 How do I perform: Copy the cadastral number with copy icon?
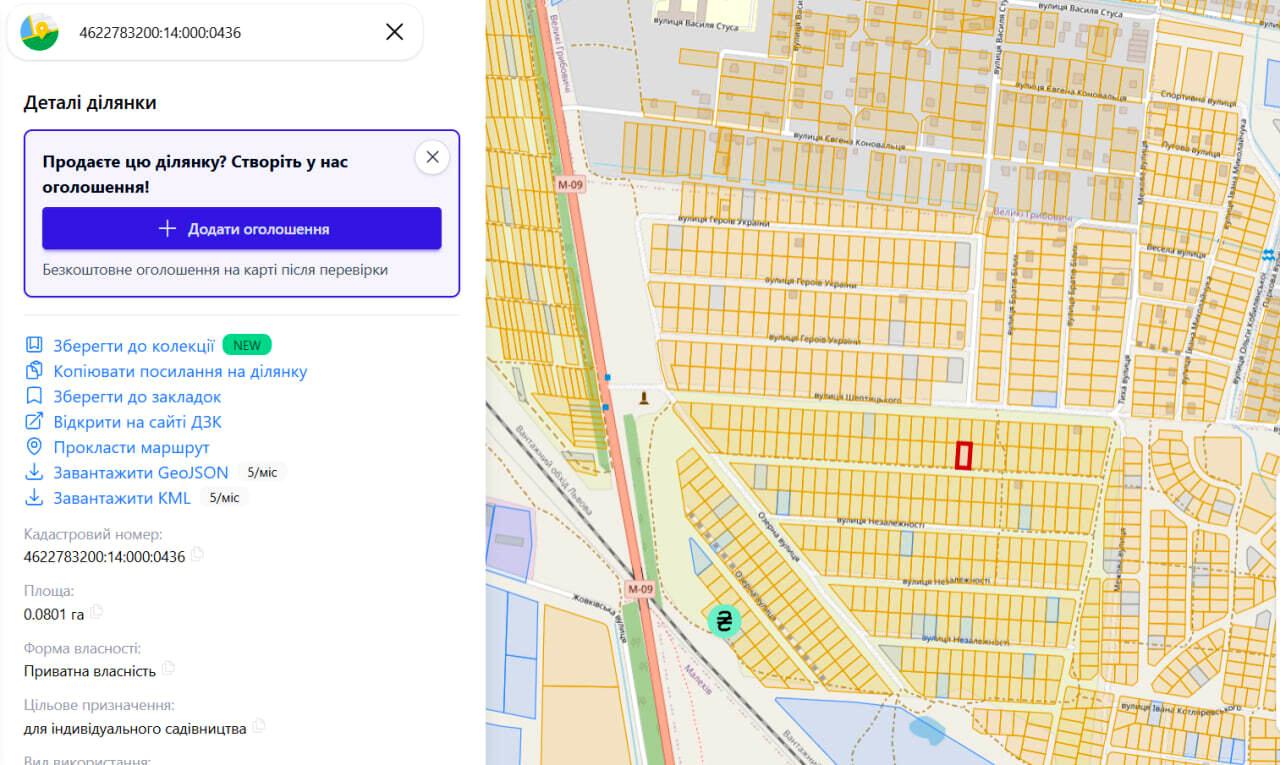pos(197,554)
